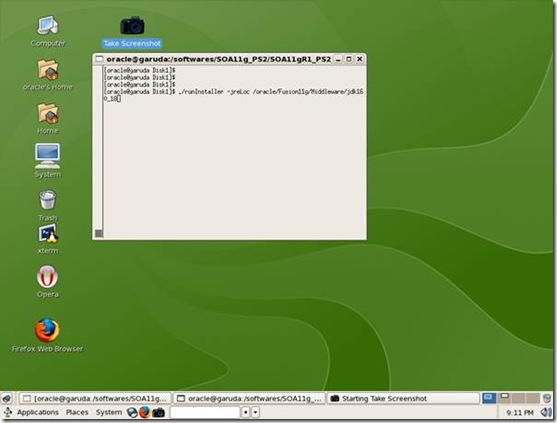Open the terminal window menu icon in title bar
The image size is (557, 423).
click(x=99, y=59)
